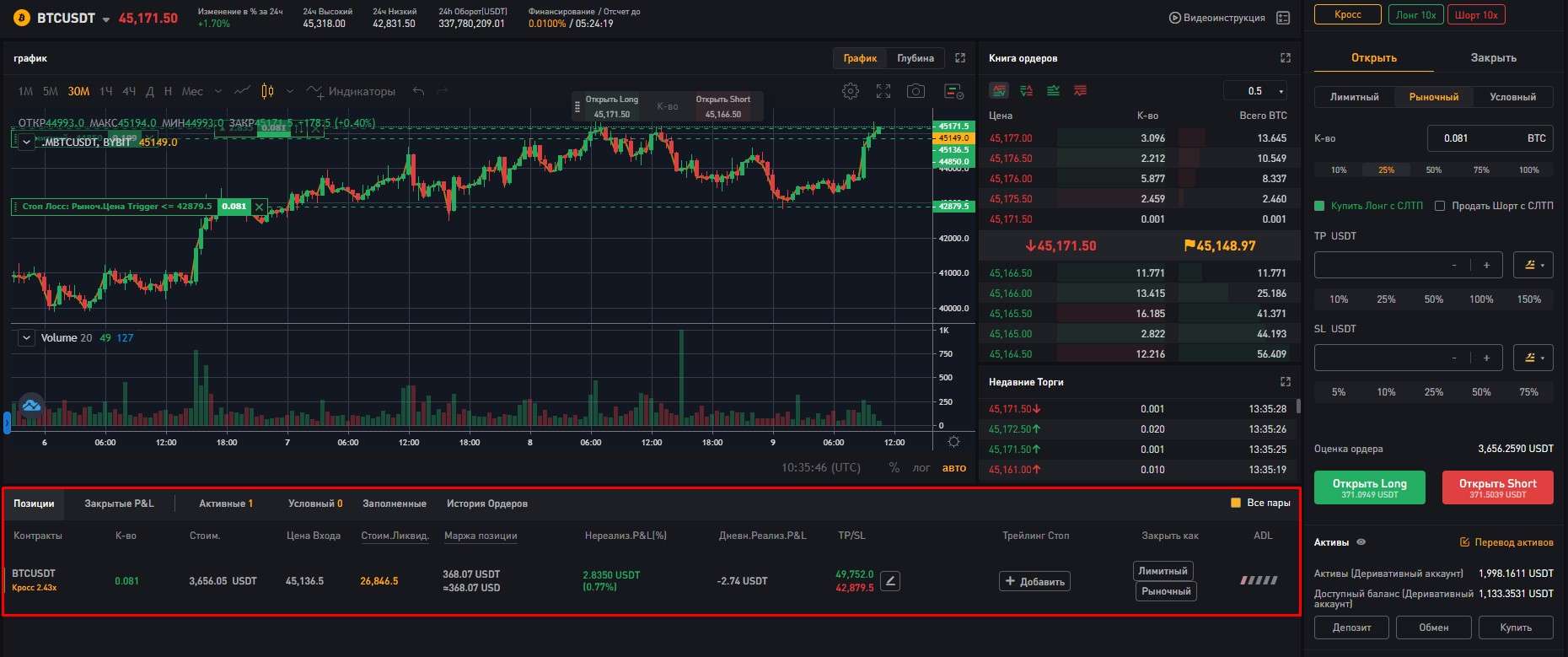Select candlestick chart type icon
The image size is (1568, 657).
coord(267,91)
